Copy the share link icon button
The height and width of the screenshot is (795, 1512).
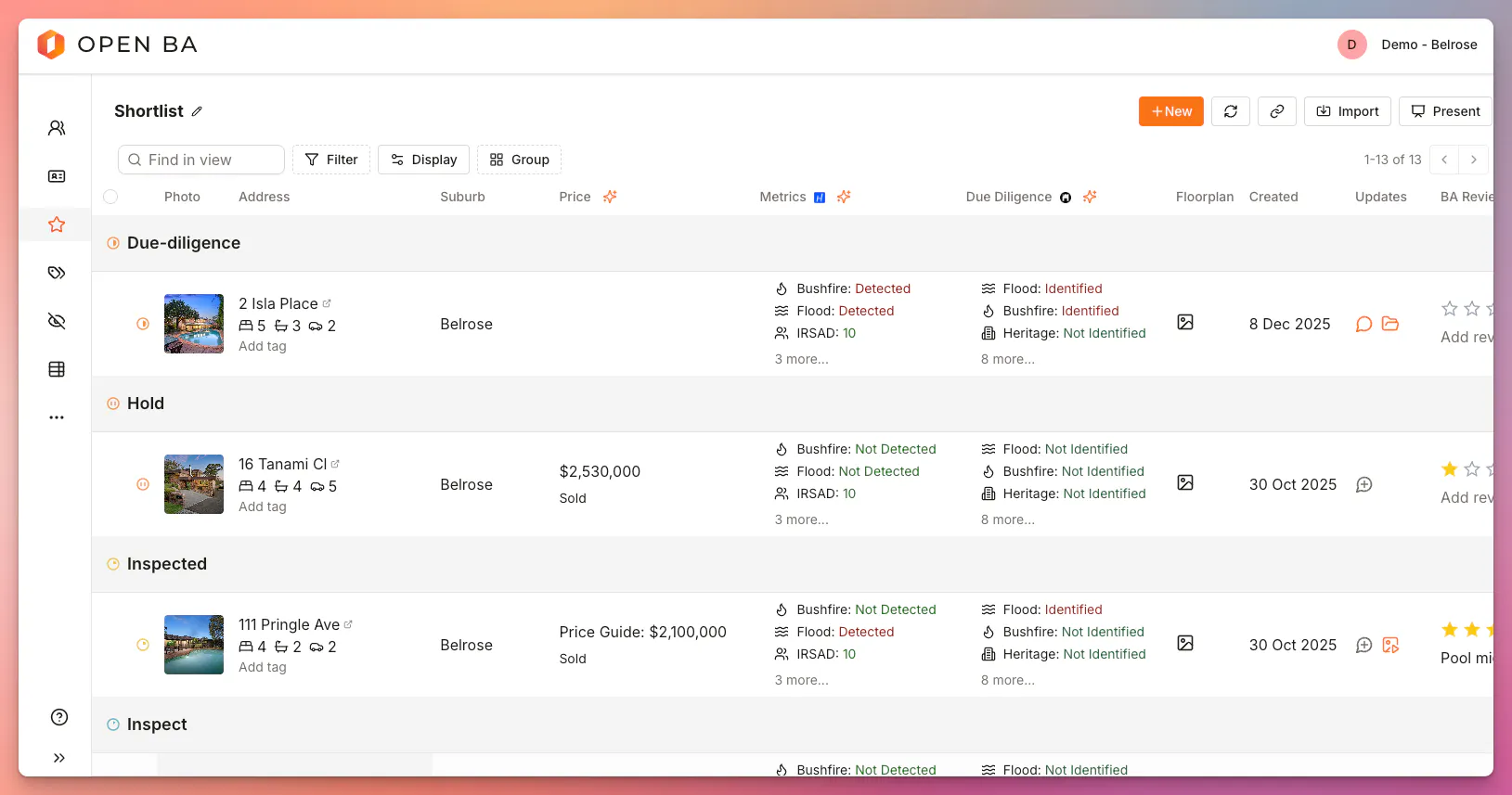click(x=1277, y=111)
